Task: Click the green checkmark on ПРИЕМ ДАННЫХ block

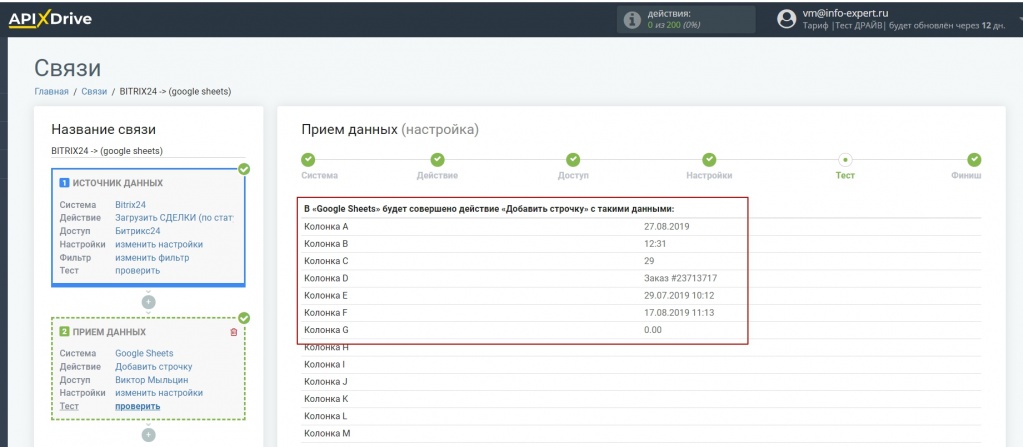Action: coord(244,318)
